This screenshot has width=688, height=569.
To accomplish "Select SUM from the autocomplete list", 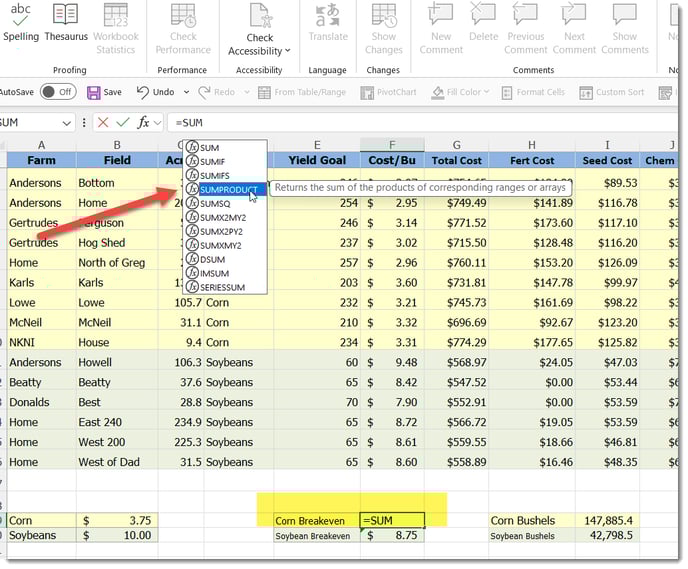I will coord(225,148).
